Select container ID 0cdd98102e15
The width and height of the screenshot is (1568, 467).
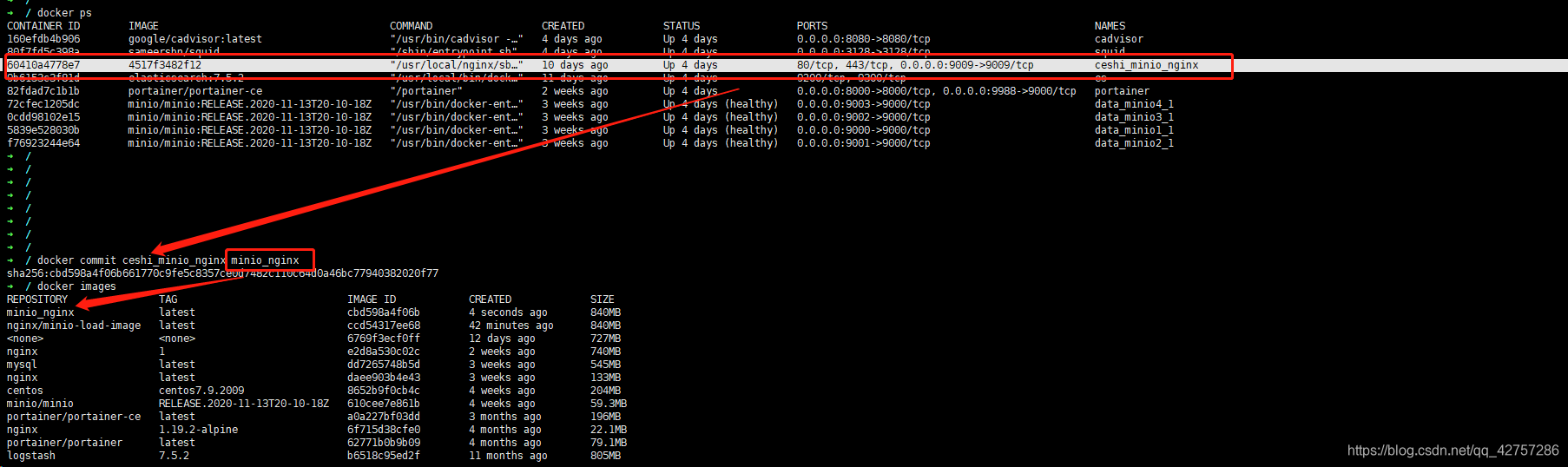43,117
